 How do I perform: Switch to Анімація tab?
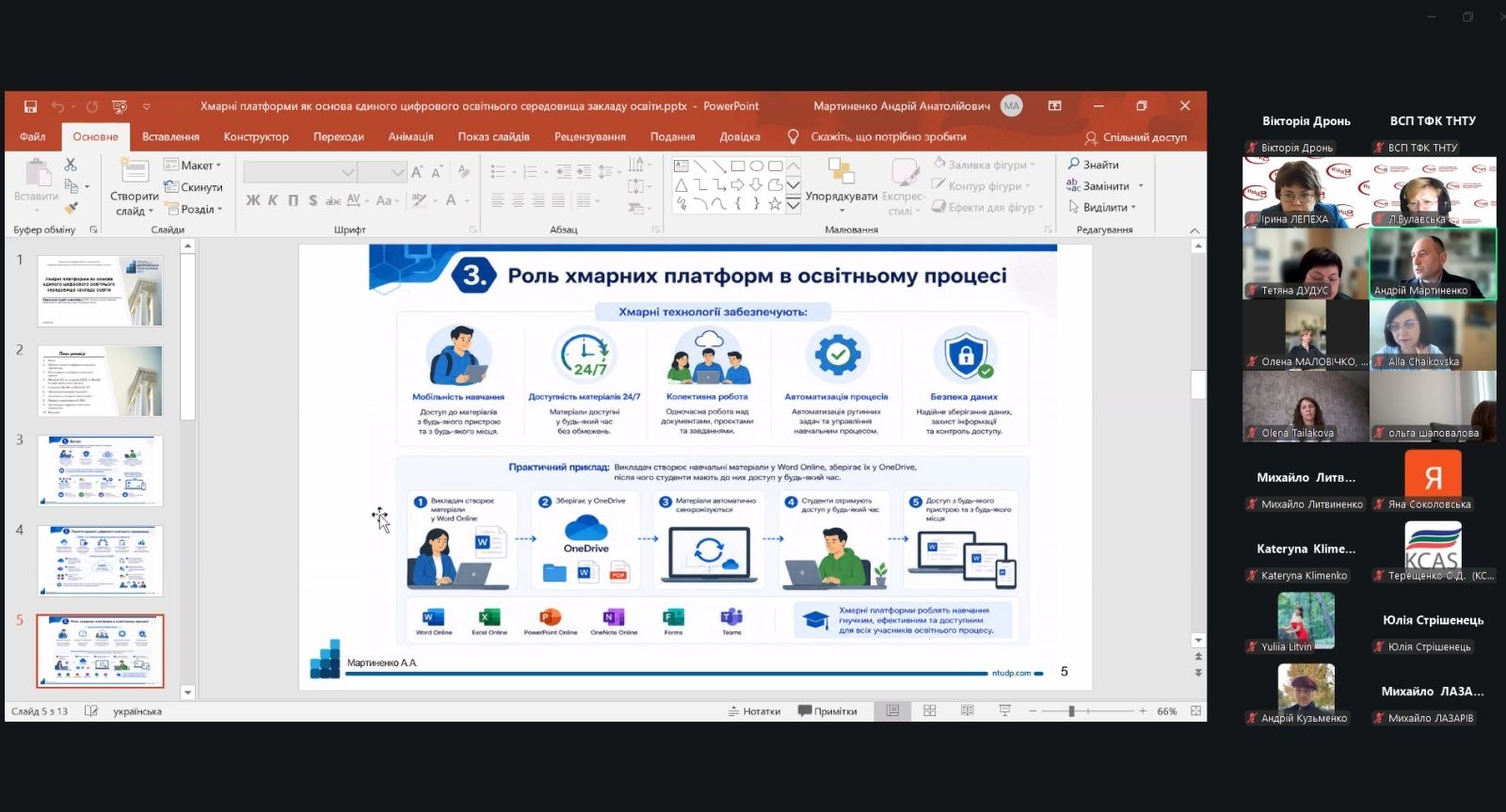[410, 136]
